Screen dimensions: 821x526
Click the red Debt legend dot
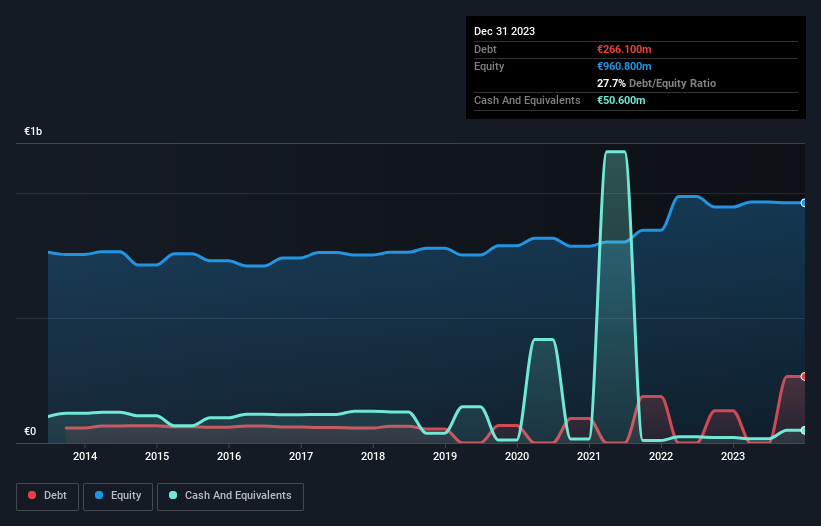tap(32, 495)
